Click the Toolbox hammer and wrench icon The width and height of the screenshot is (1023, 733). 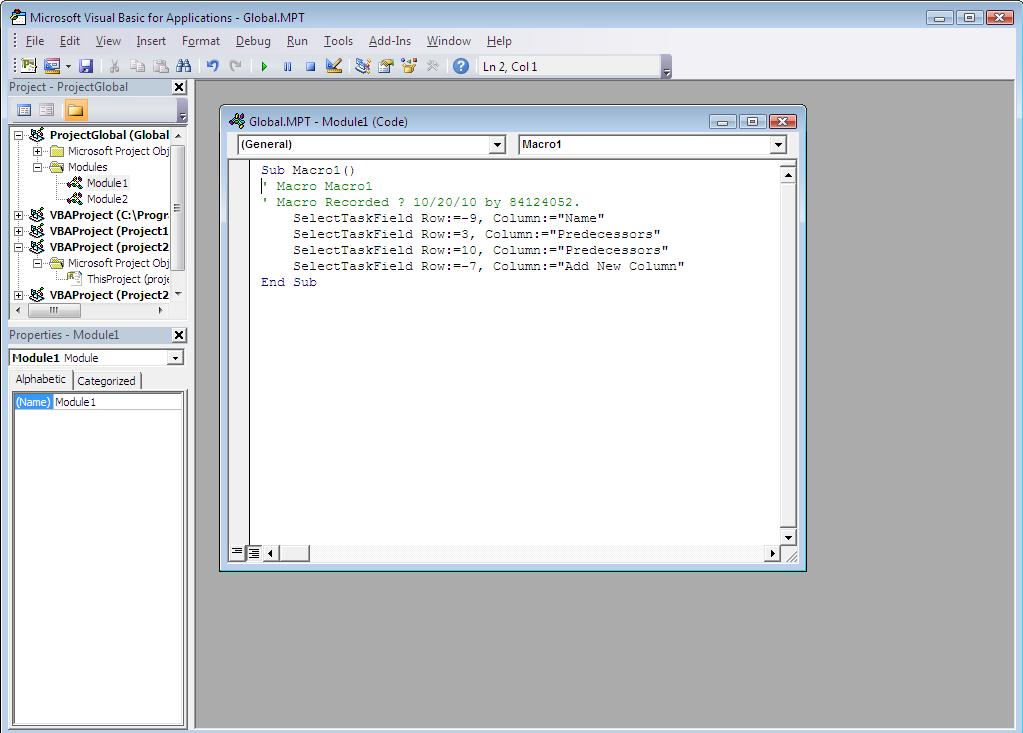(433, 66)
